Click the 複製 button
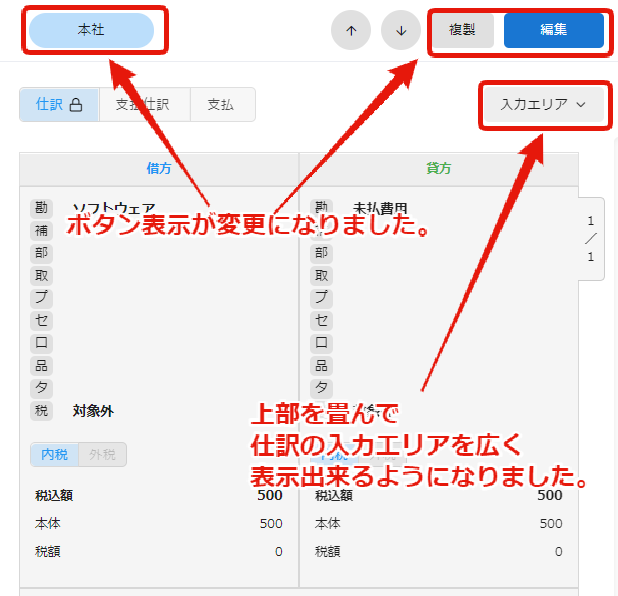The image size is (618, 596). 462,30
